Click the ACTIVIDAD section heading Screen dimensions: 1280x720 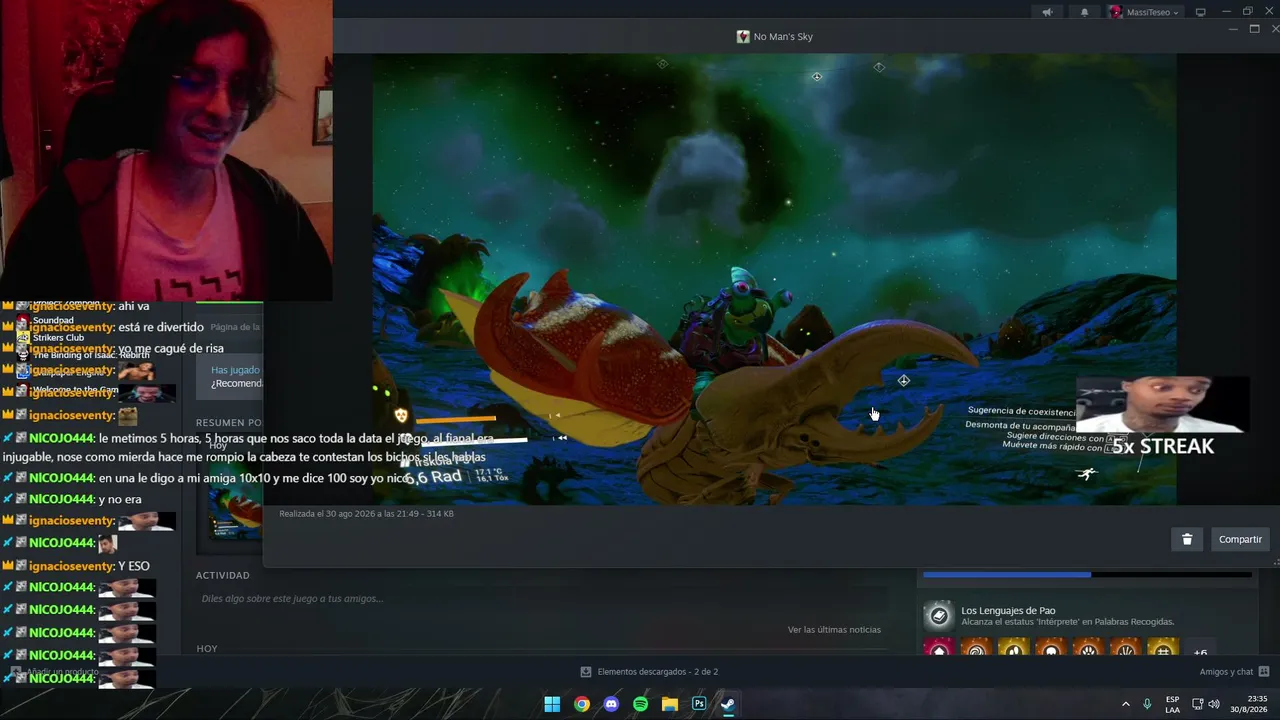(x=223, y=575)
